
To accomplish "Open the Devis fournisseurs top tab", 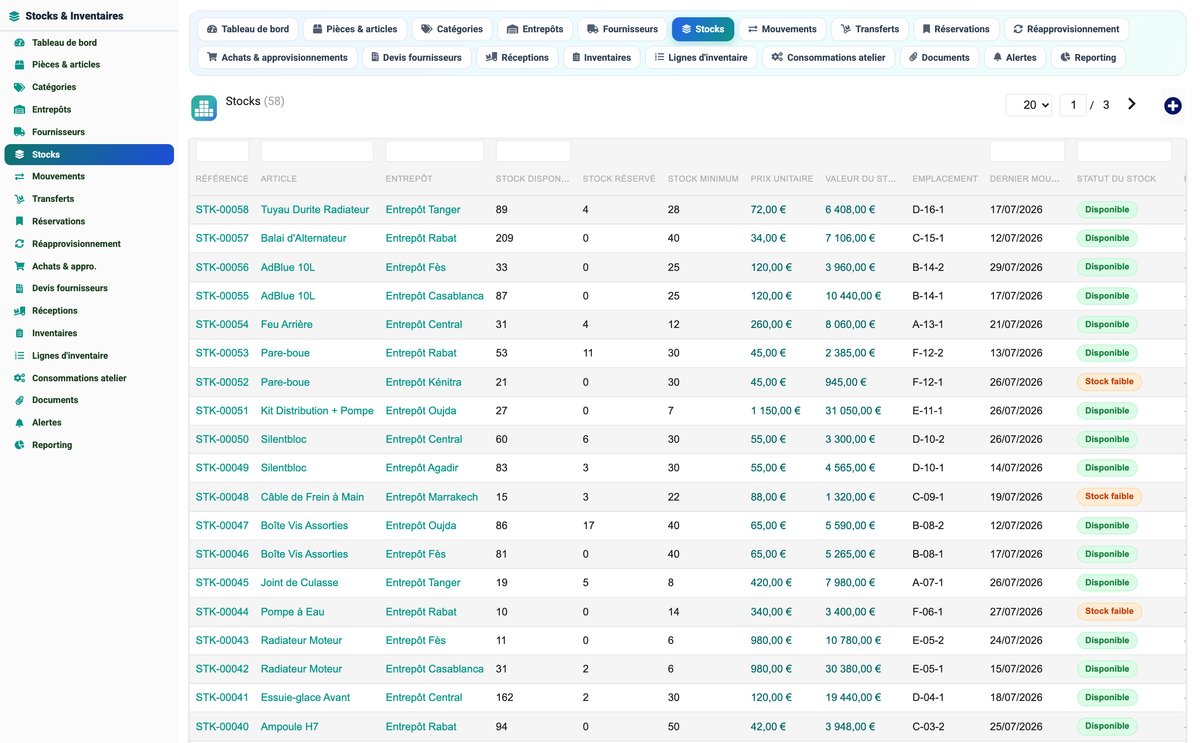I will tap(416, 57).
